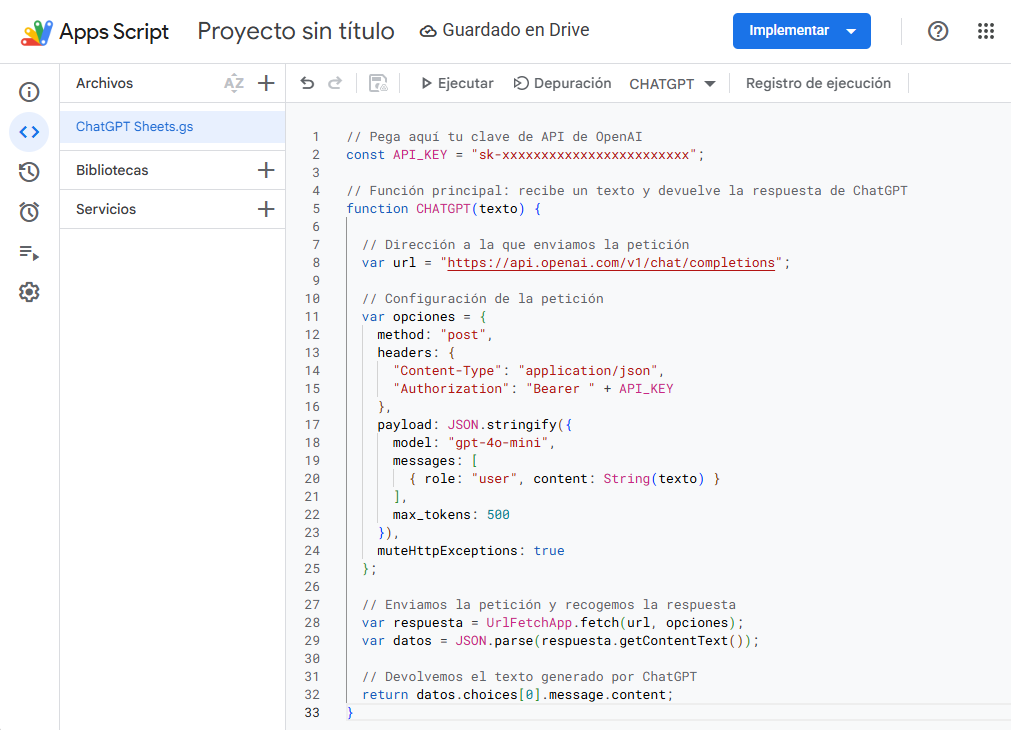The image size is (1011, 730).
Task: Redo the last edit
Action: pyautogui.click(x=335, y=83)
